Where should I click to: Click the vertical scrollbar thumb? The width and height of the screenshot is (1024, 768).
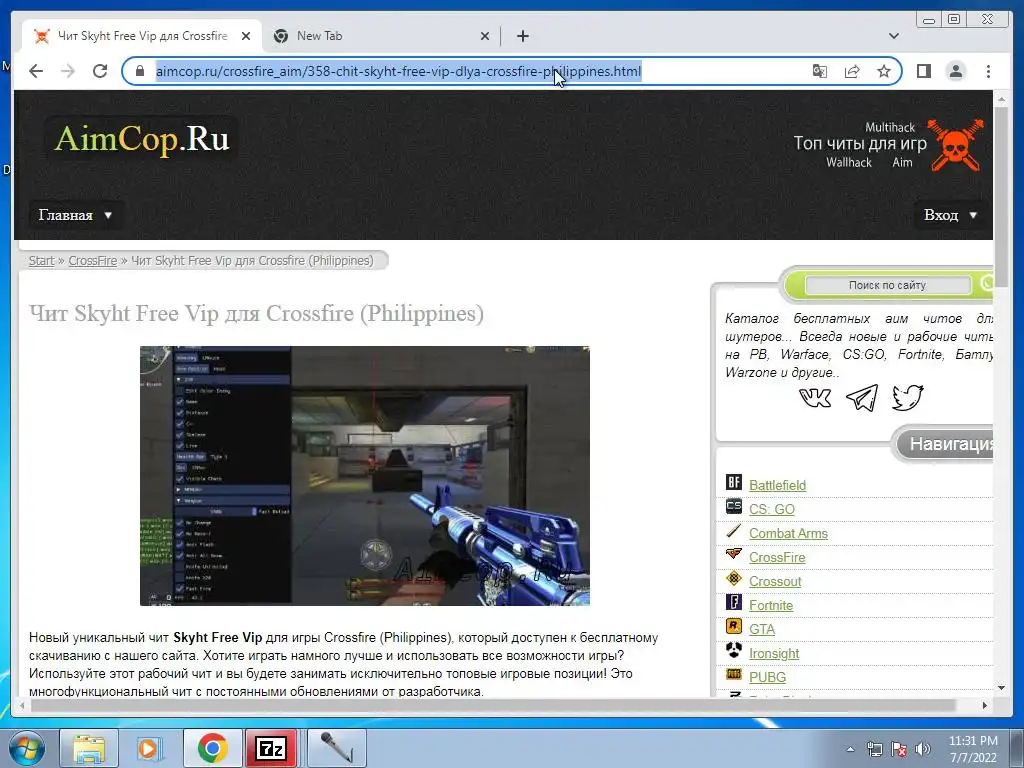click(1001, 195)
